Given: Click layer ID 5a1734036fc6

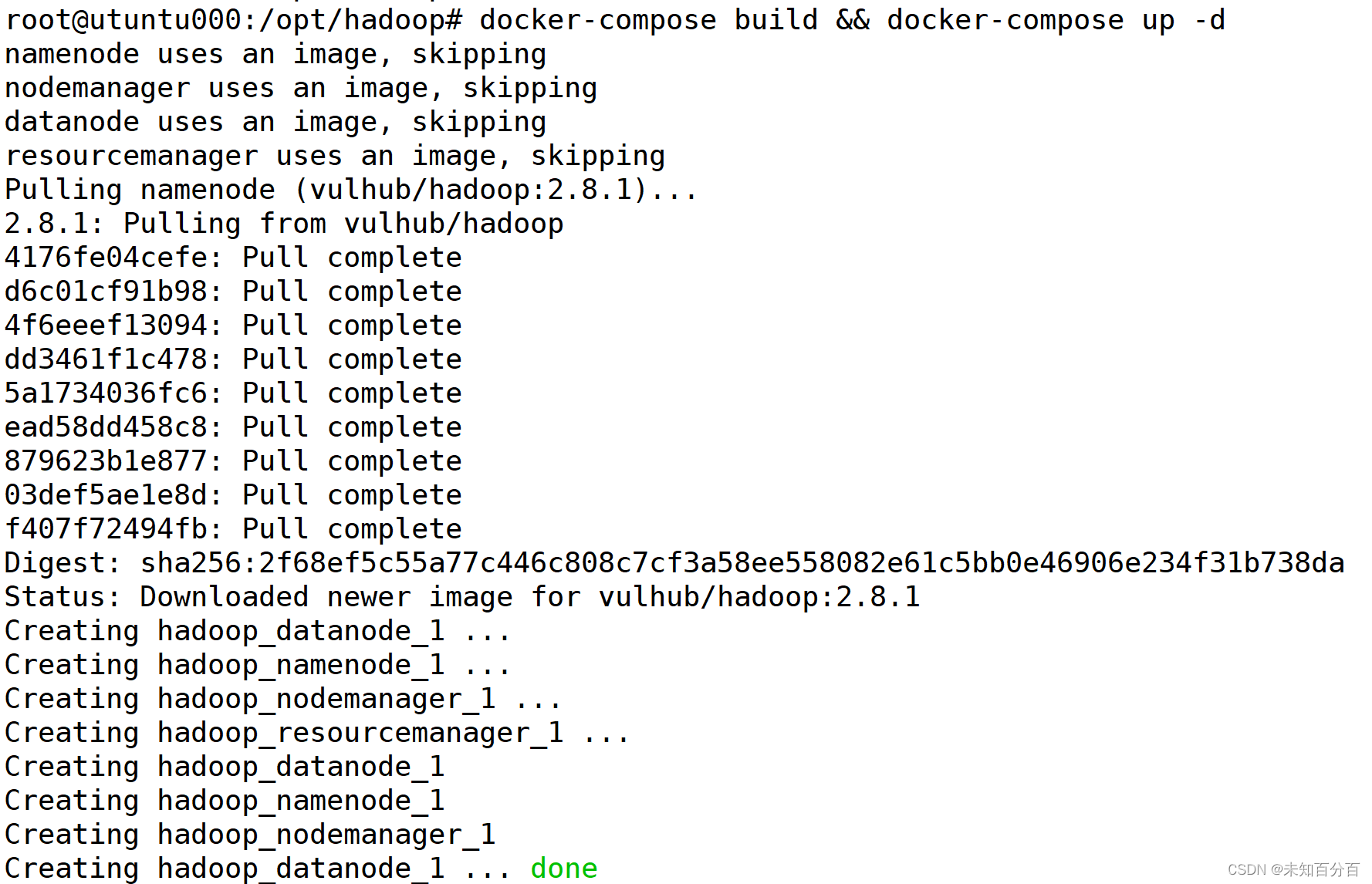Looking at the screenshot, I should click(x=106, y=393).
